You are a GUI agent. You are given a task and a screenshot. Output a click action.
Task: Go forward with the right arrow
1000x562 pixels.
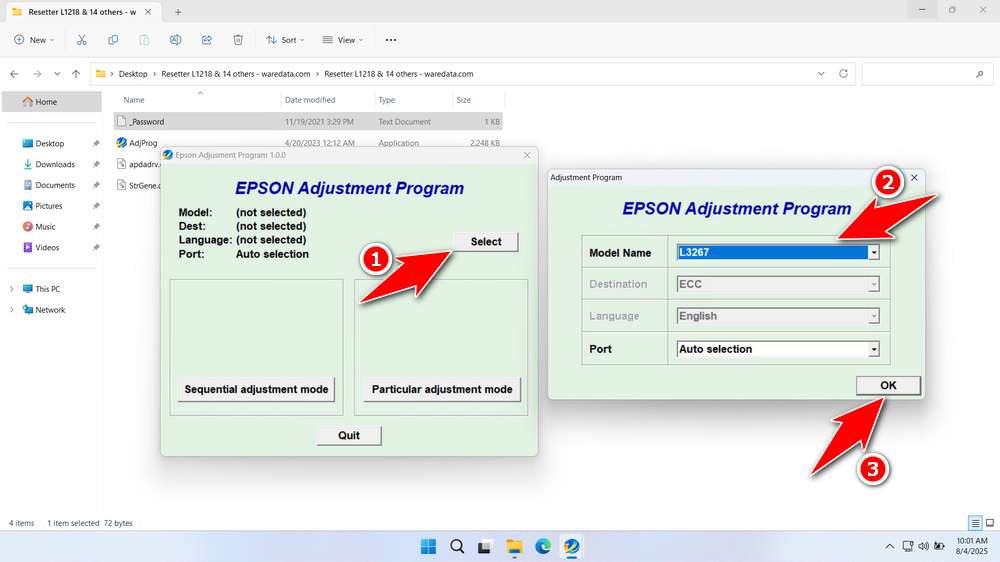(x=37, y=74)
